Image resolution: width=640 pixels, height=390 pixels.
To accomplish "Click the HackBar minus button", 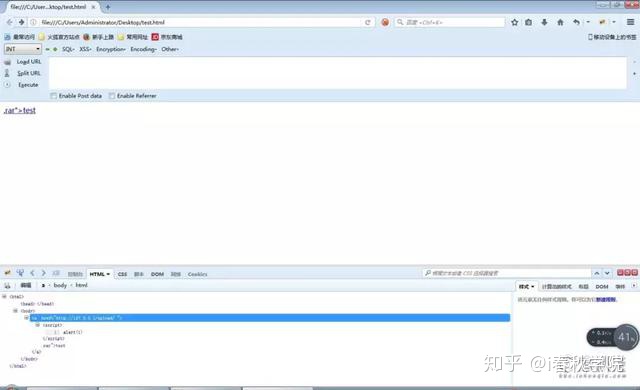I will [x=47, y=49].
